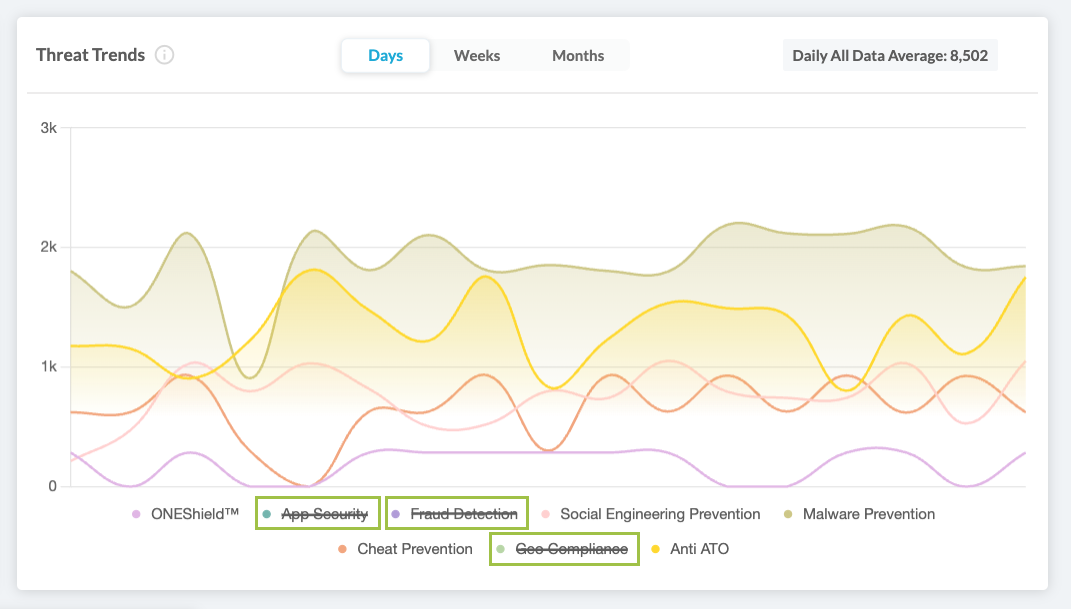1071x609 pixels.
Task: Click the pink Social Engineering dot
Action: click(545, 514)
